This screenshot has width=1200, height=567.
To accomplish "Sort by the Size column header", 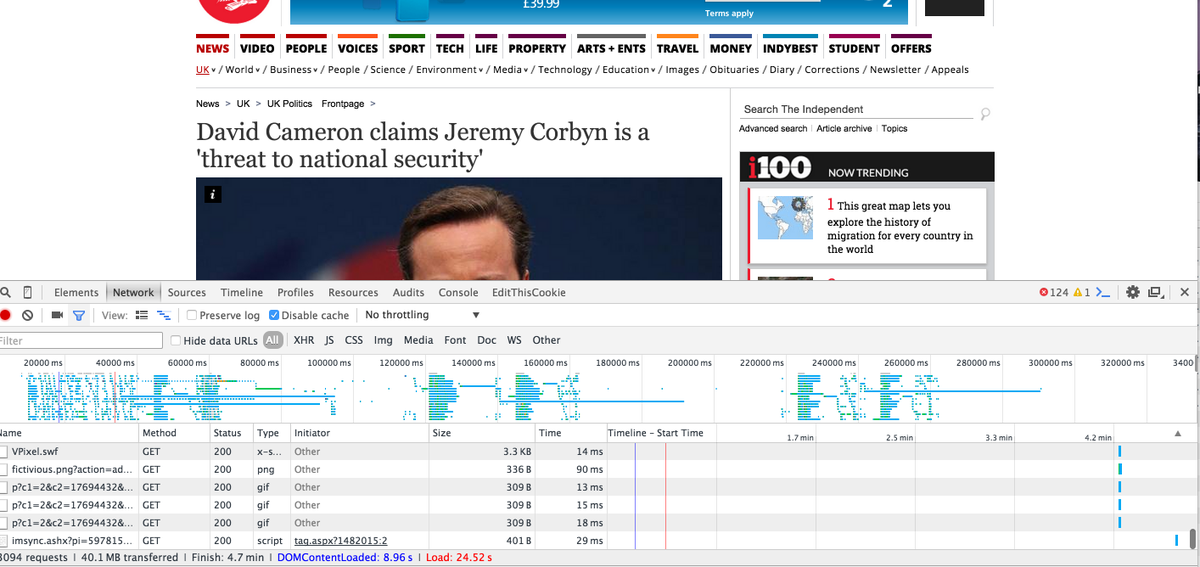I will tap(481, 433).
